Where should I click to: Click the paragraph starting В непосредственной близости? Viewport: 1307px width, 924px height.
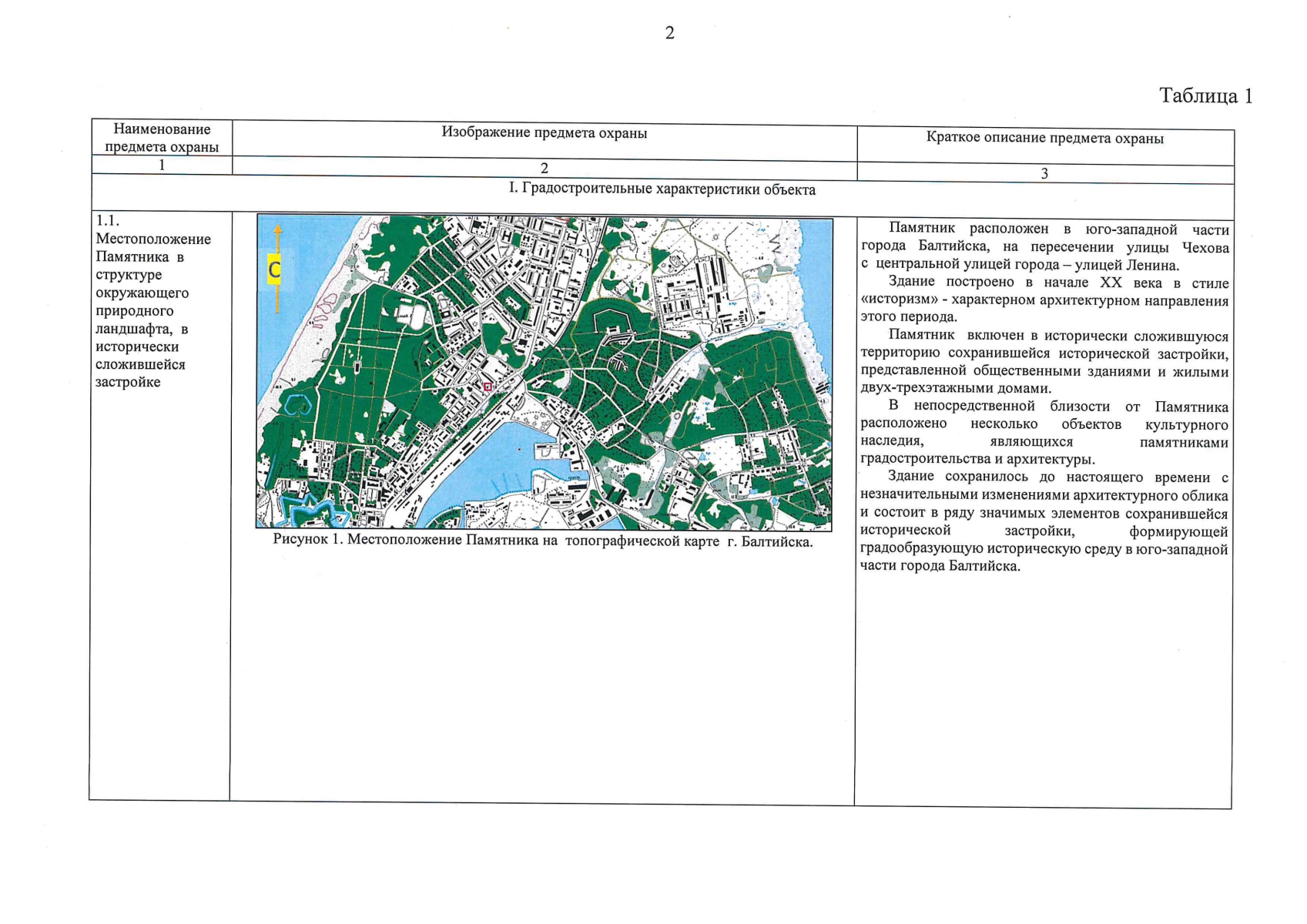(x=1044, y=433)
